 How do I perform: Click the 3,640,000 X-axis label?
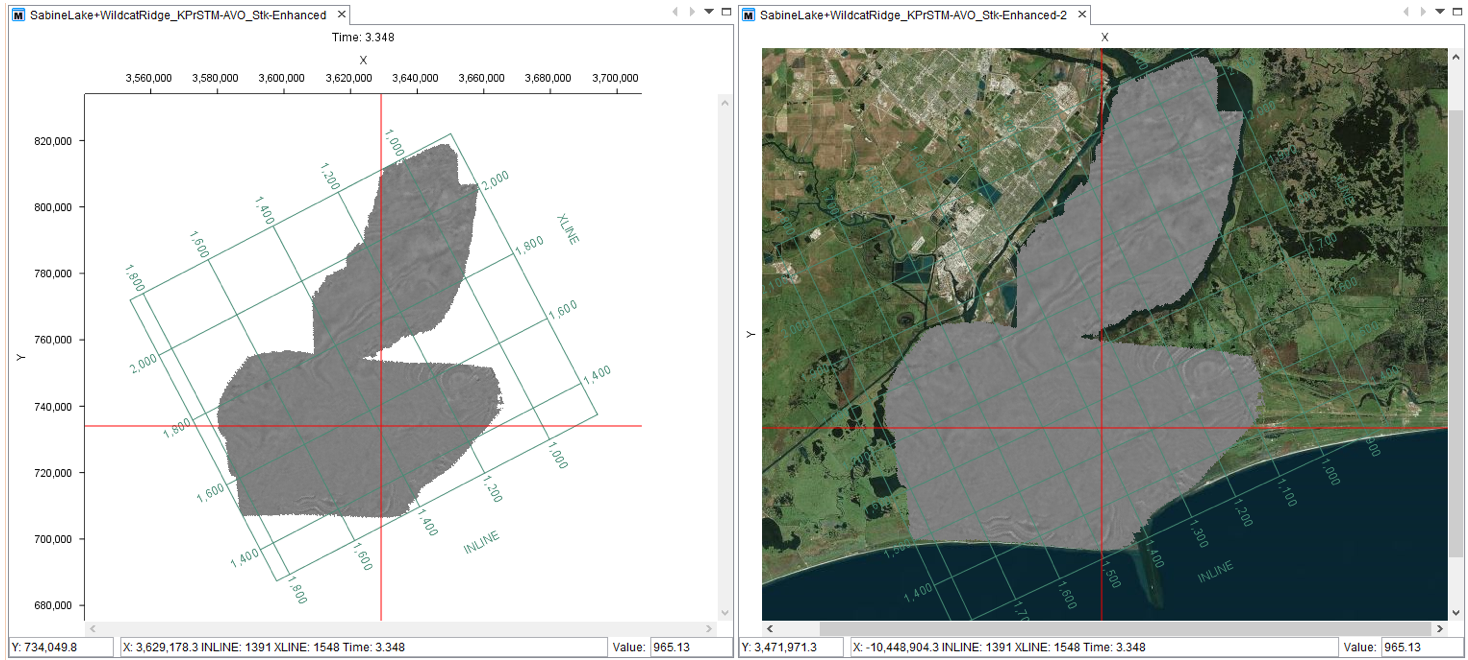415,78
